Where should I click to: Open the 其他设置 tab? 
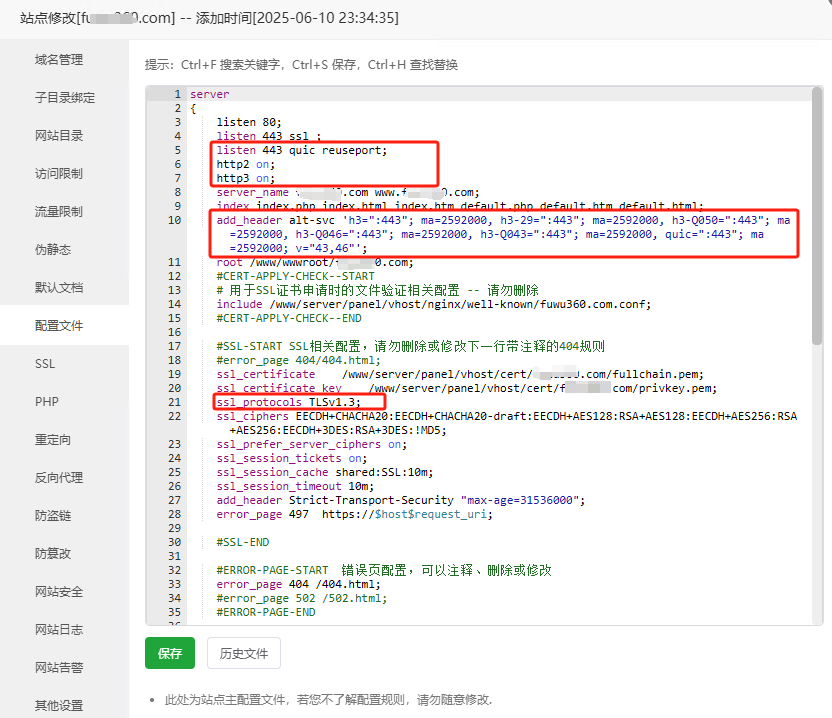pos(59,706)
